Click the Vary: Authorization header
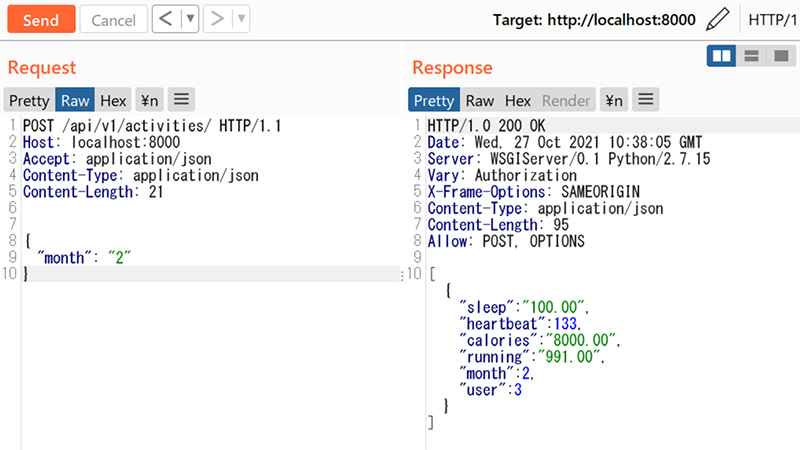Image resolution: width=800 pixels, height=450 pixels. point(502,175)
